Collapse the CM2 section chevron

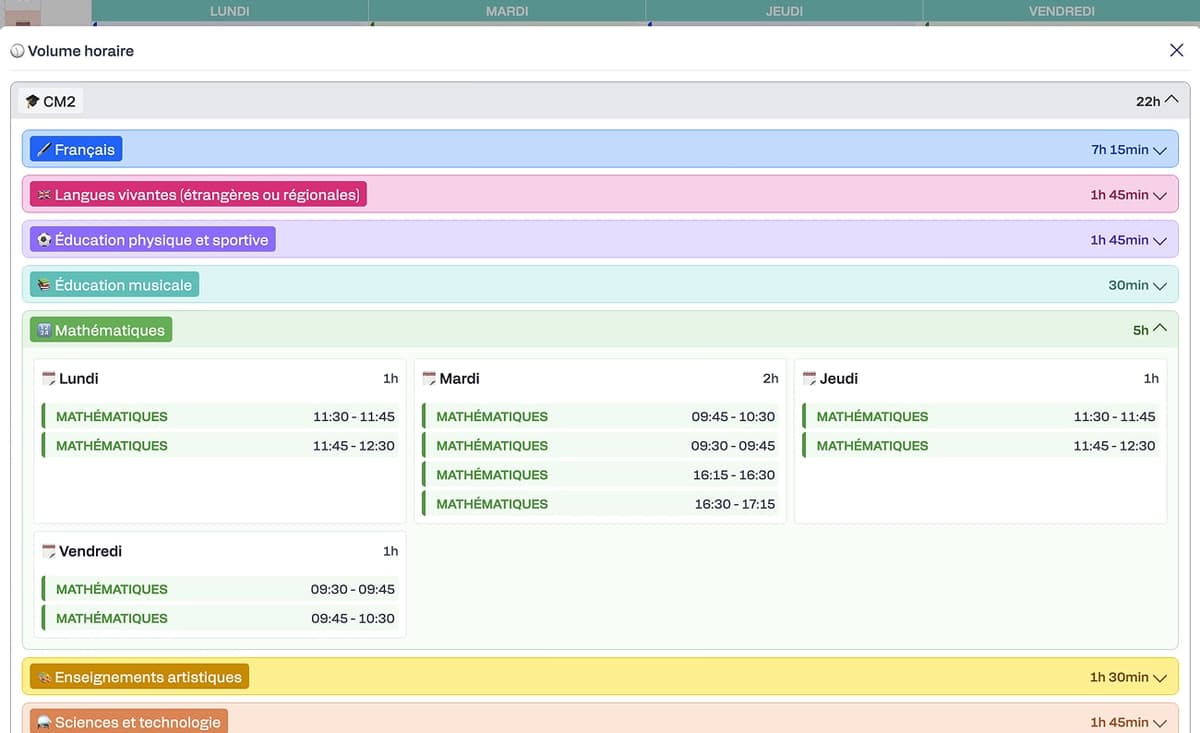coord(1171,100)
